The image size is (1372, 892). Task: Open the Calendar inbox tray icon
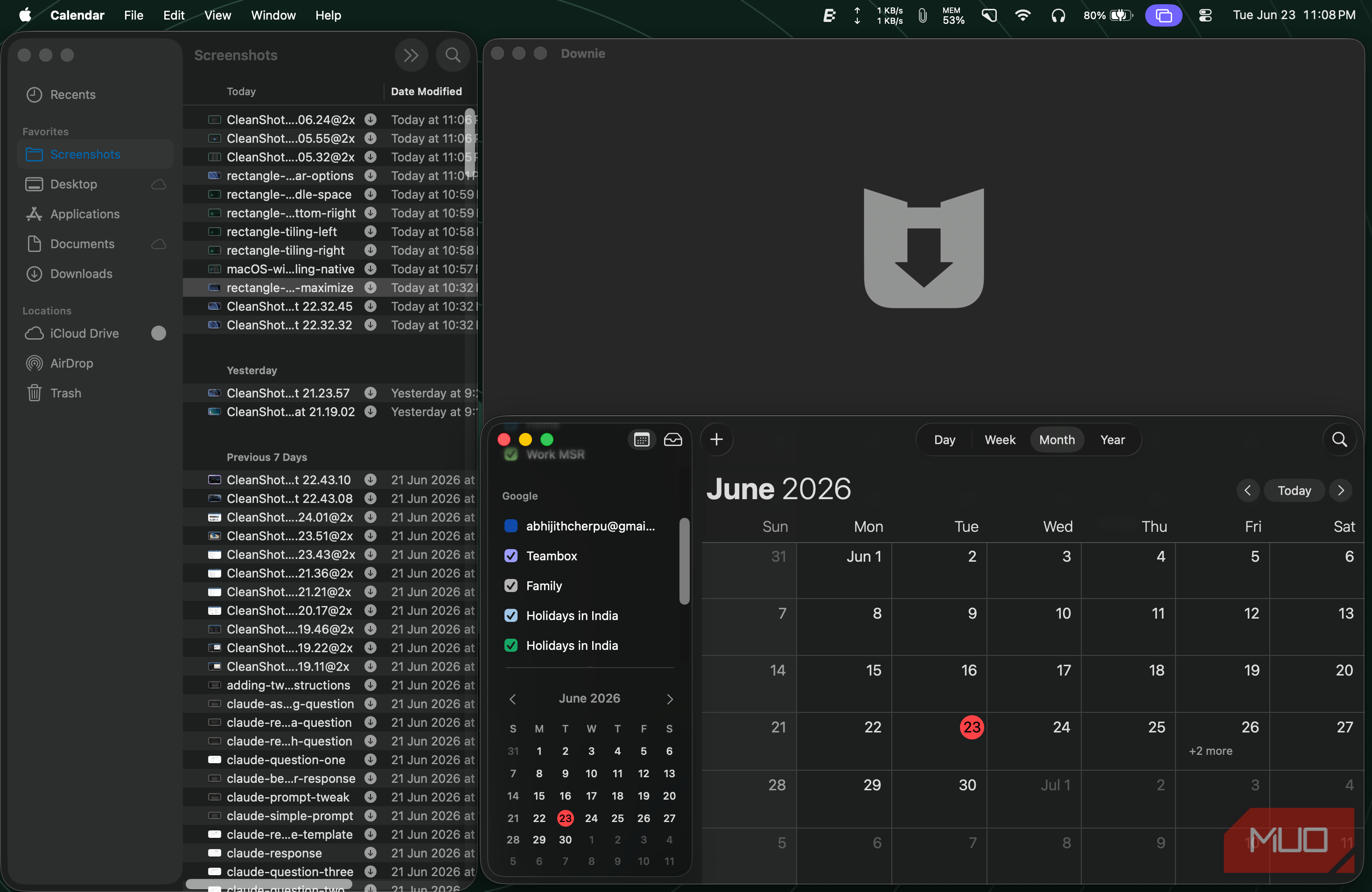coord(673,439)
